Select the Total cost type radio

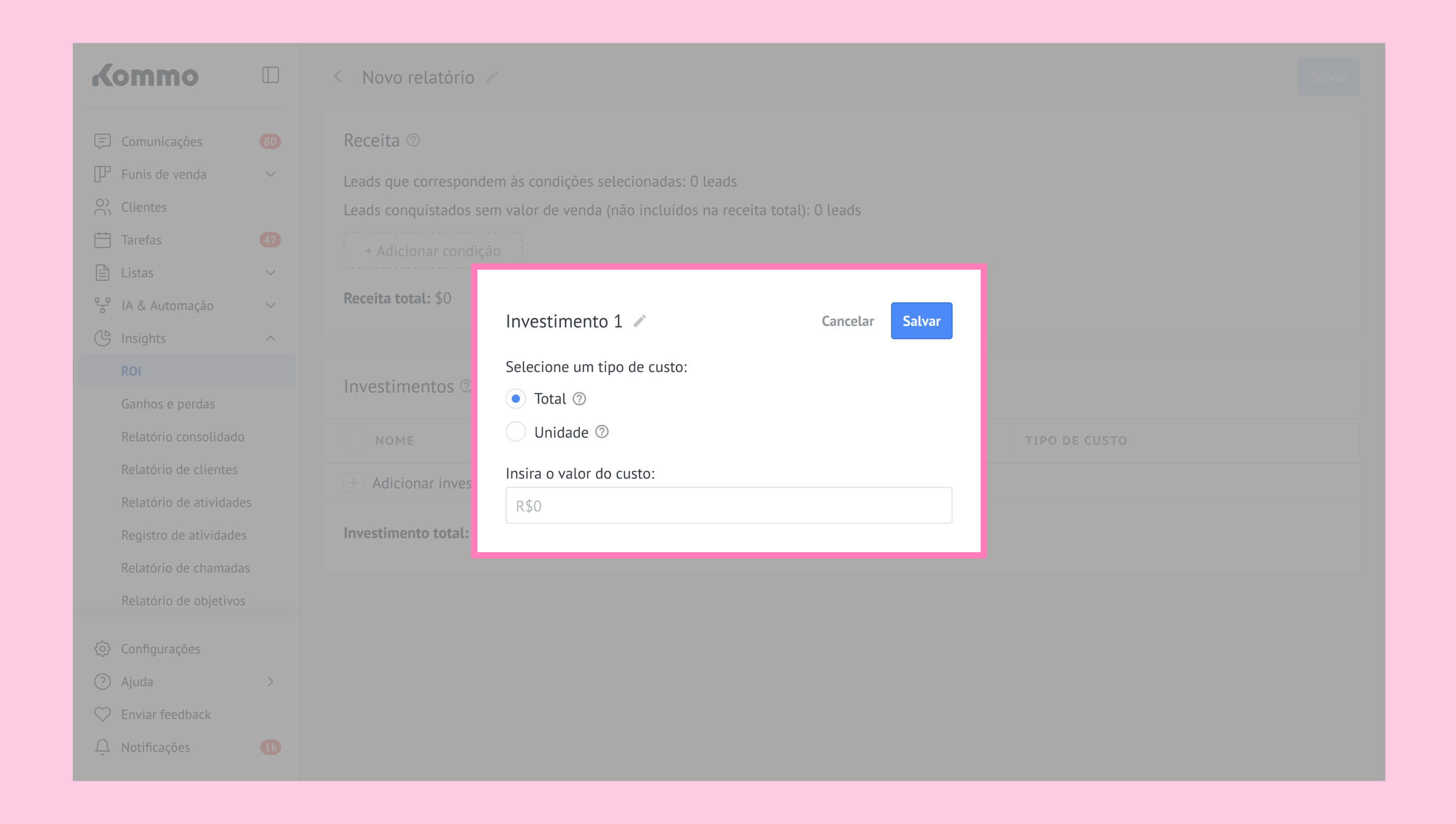515,399
